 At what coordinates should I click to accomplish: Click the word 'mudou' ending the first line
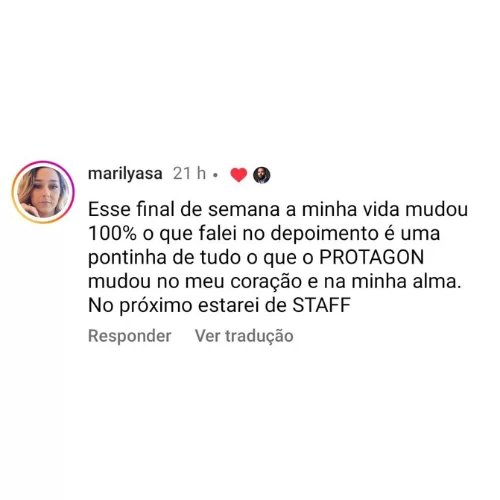pos(436,209)
